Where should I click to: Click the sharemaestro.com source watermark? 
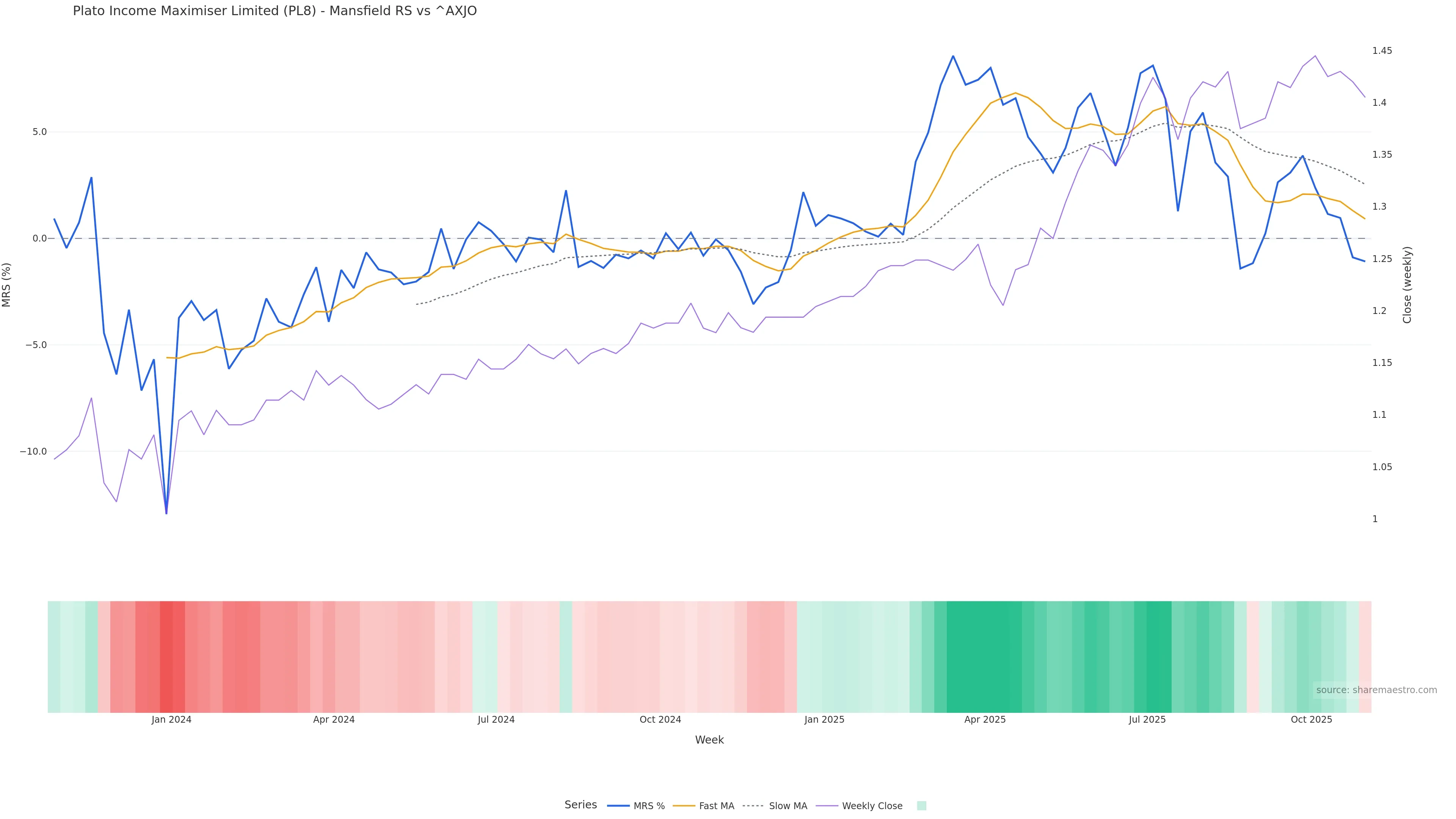[1376, 690]
